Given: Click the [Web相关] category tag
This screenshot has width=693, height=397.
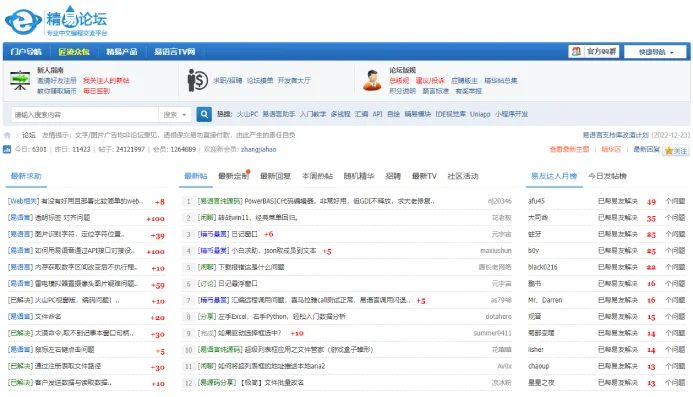Looking at the screenshot, I should 23,201.
